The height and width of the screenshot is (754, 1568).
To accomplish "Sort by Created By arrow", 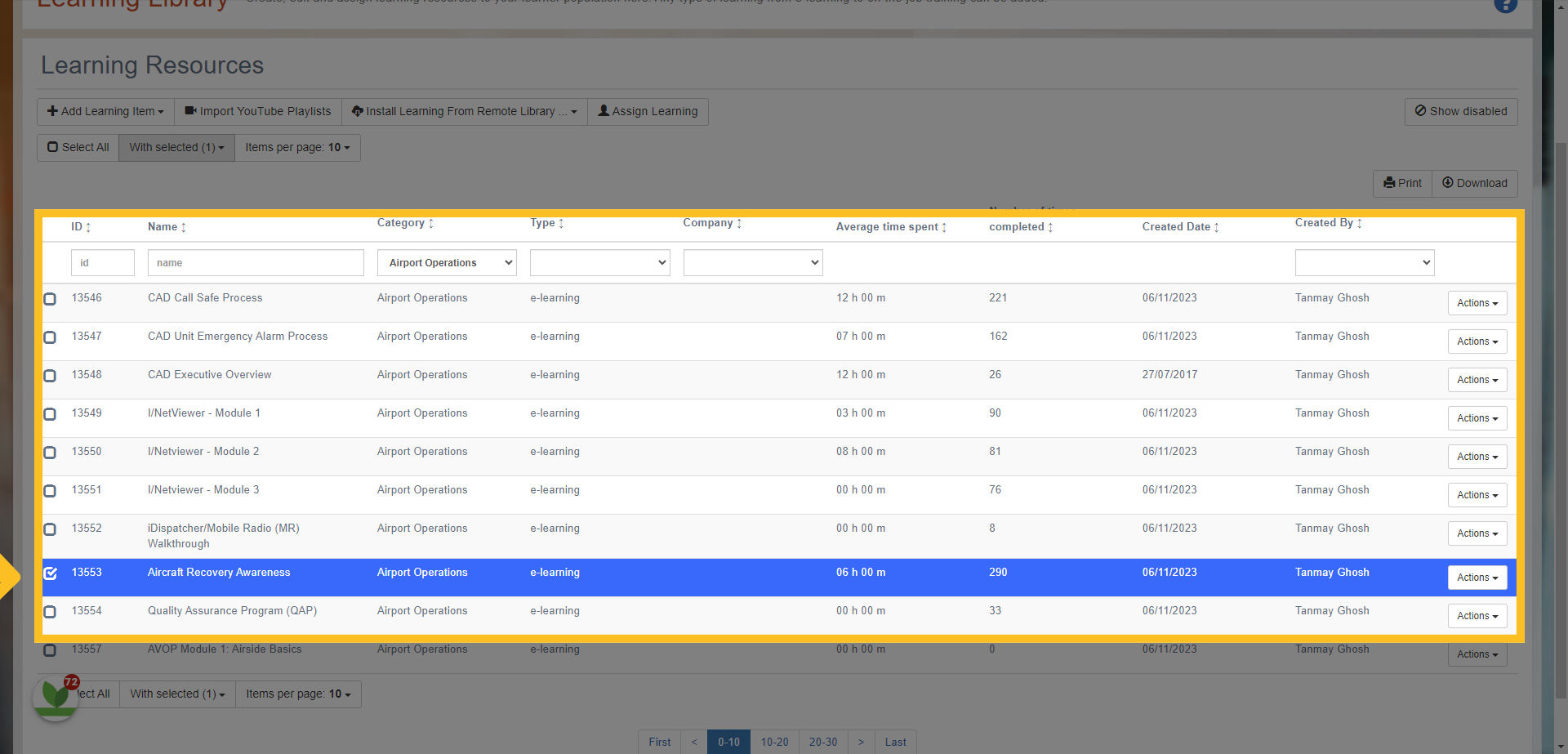I will coord(1360,223).
